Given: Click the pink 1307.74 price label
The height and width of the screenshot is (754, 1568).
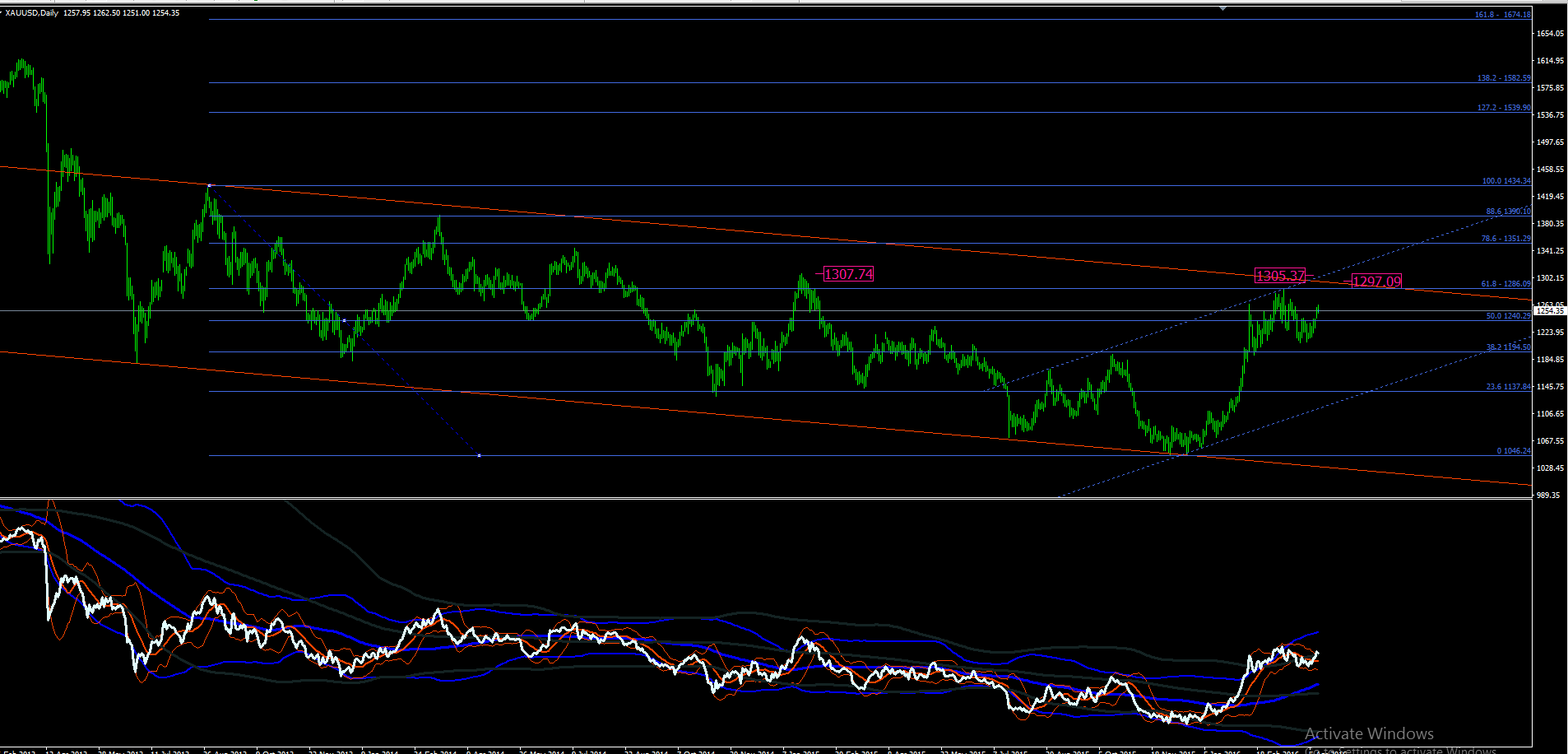Looking at the screenshot, I should tap(848, 274).
